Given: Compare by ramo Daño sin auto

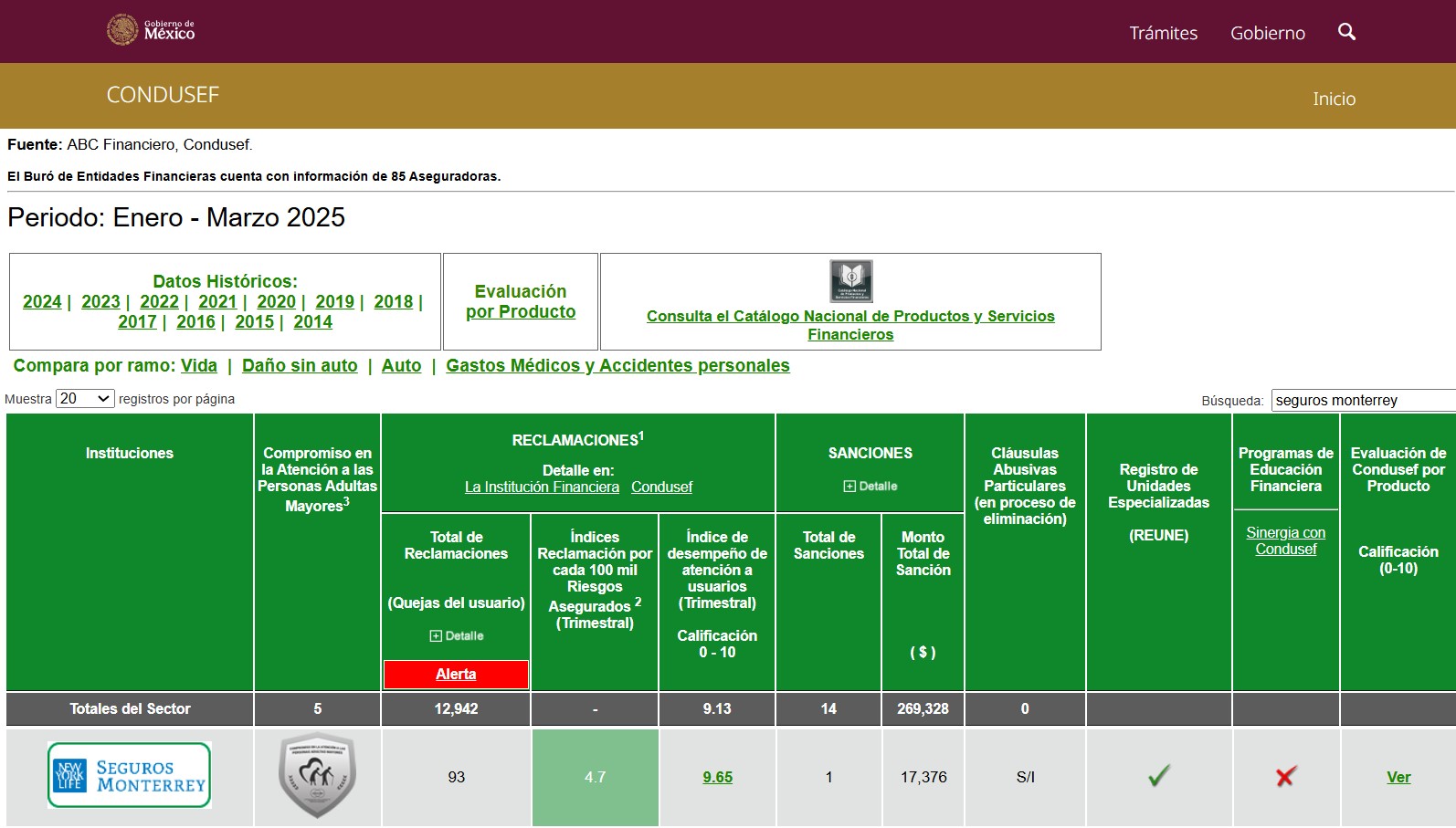Looking at the screenshot, I should tap(300, 366).
